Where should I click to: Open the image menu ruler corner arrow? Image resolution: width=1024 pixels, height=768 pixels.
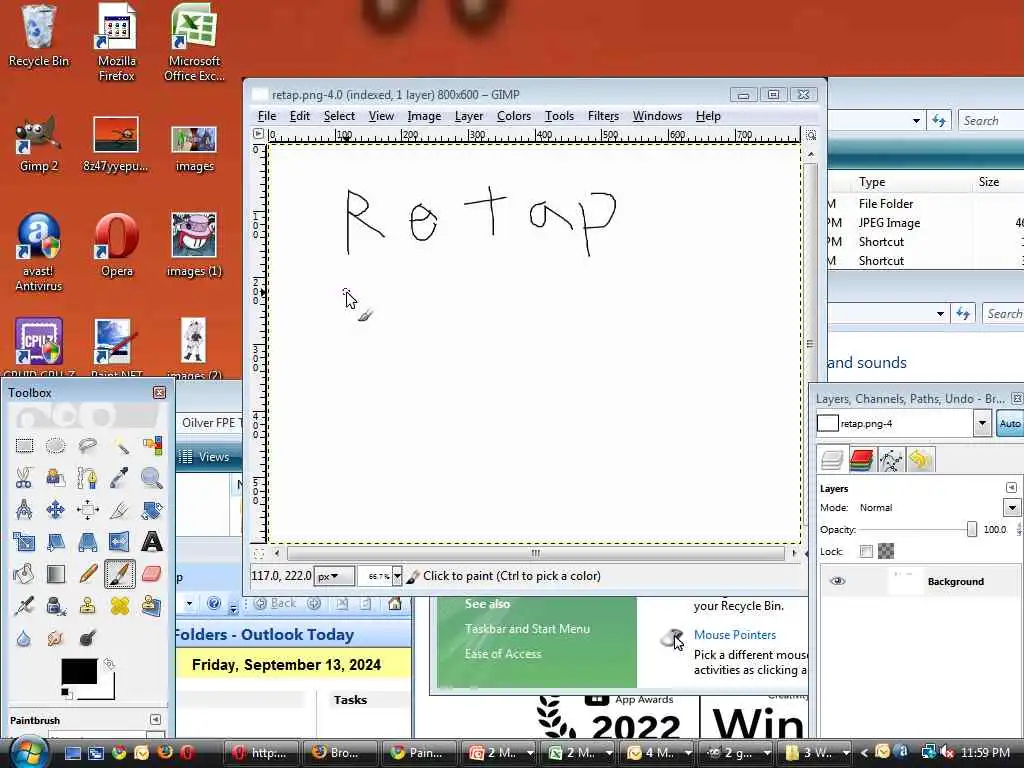pos(259,134)
